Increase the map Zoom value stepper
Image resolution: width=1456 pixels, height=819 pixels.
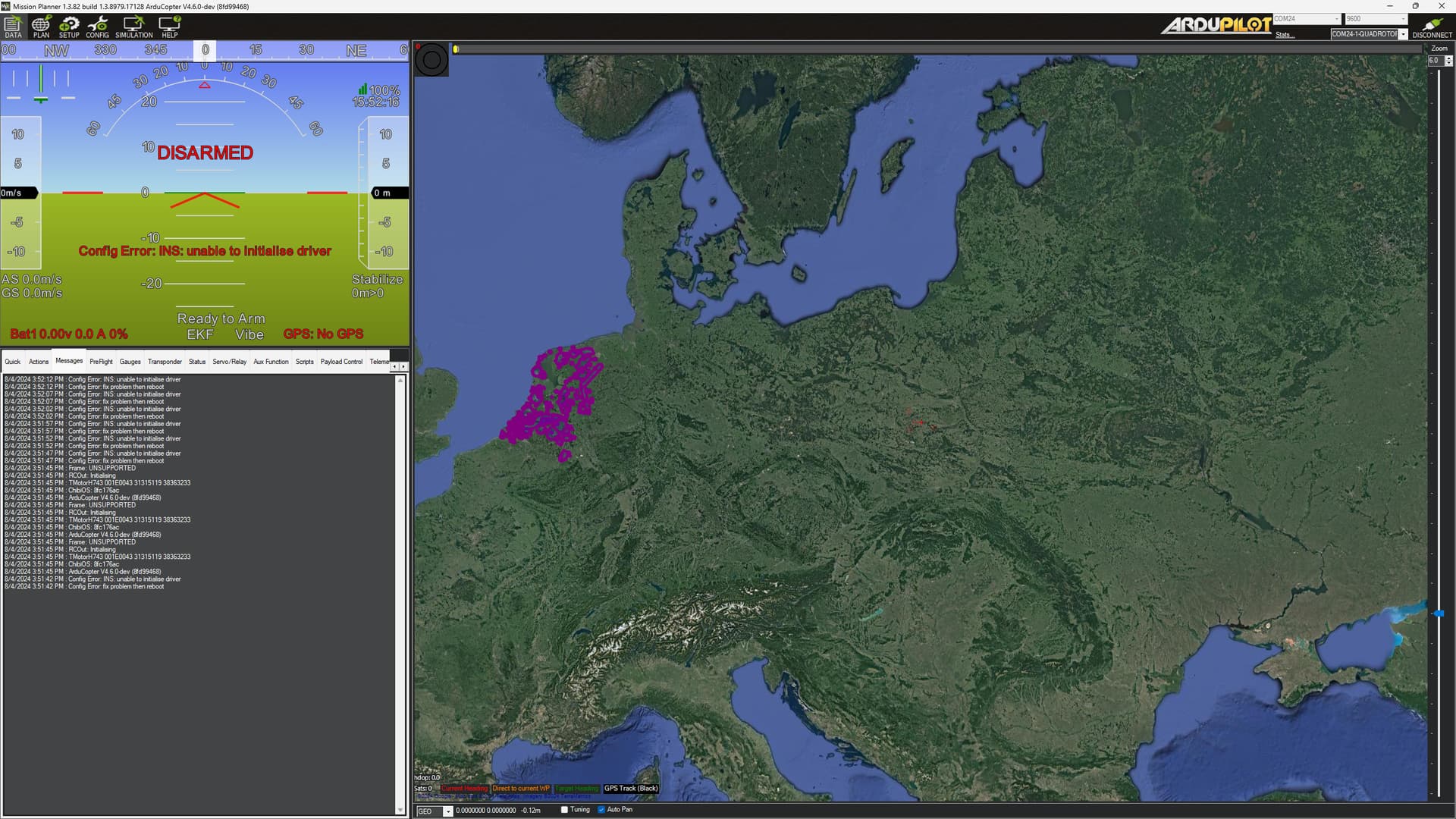[x=1448, y=58]
